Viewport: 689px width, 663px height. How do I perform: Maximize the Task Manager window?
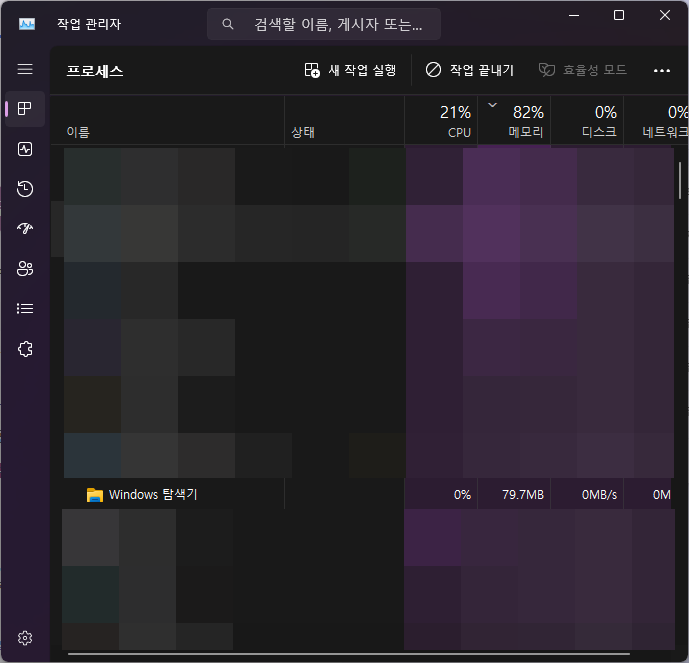(619, 15)
